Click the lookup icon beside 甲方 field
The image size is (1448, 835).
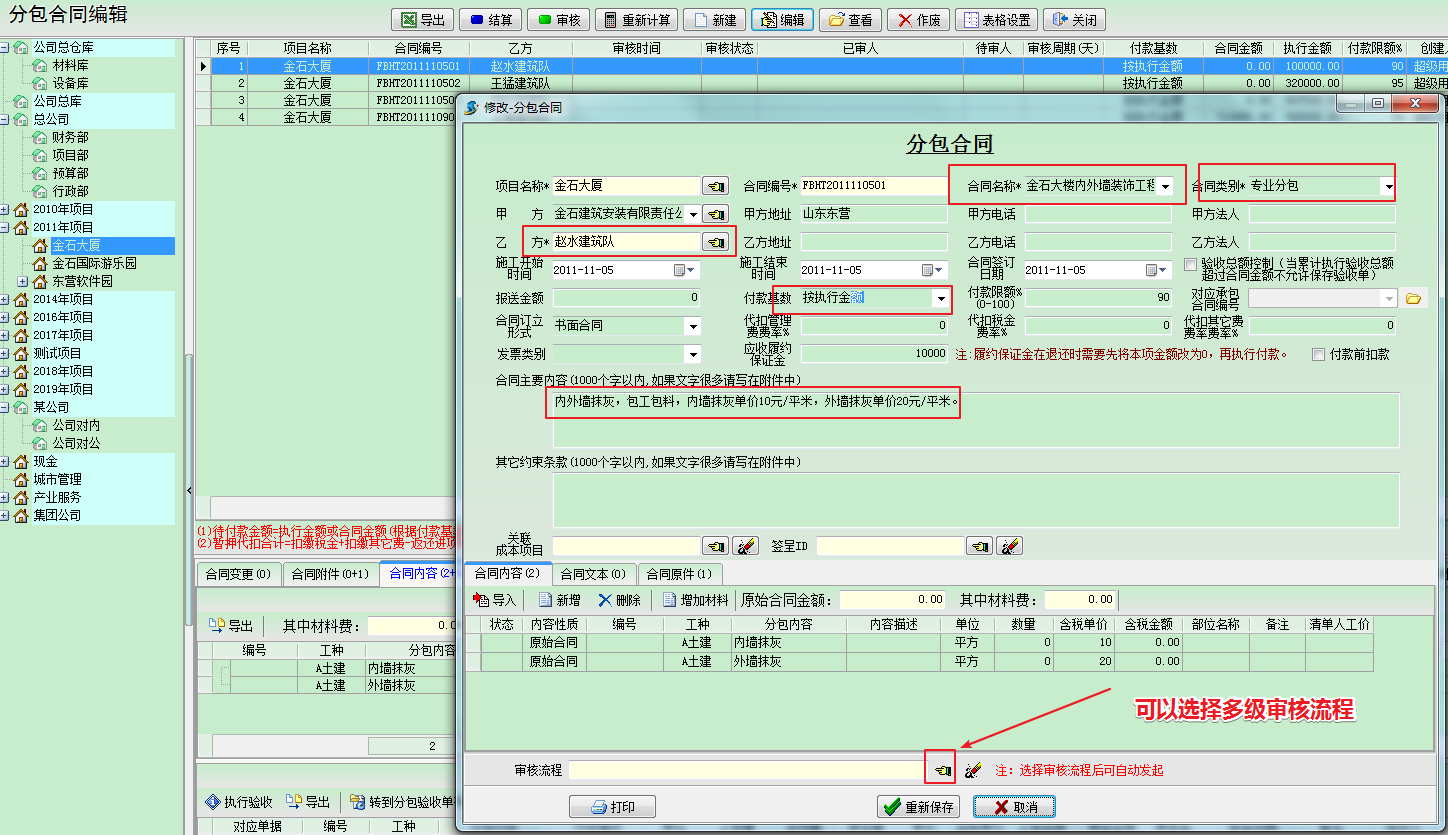pos(715,214)
